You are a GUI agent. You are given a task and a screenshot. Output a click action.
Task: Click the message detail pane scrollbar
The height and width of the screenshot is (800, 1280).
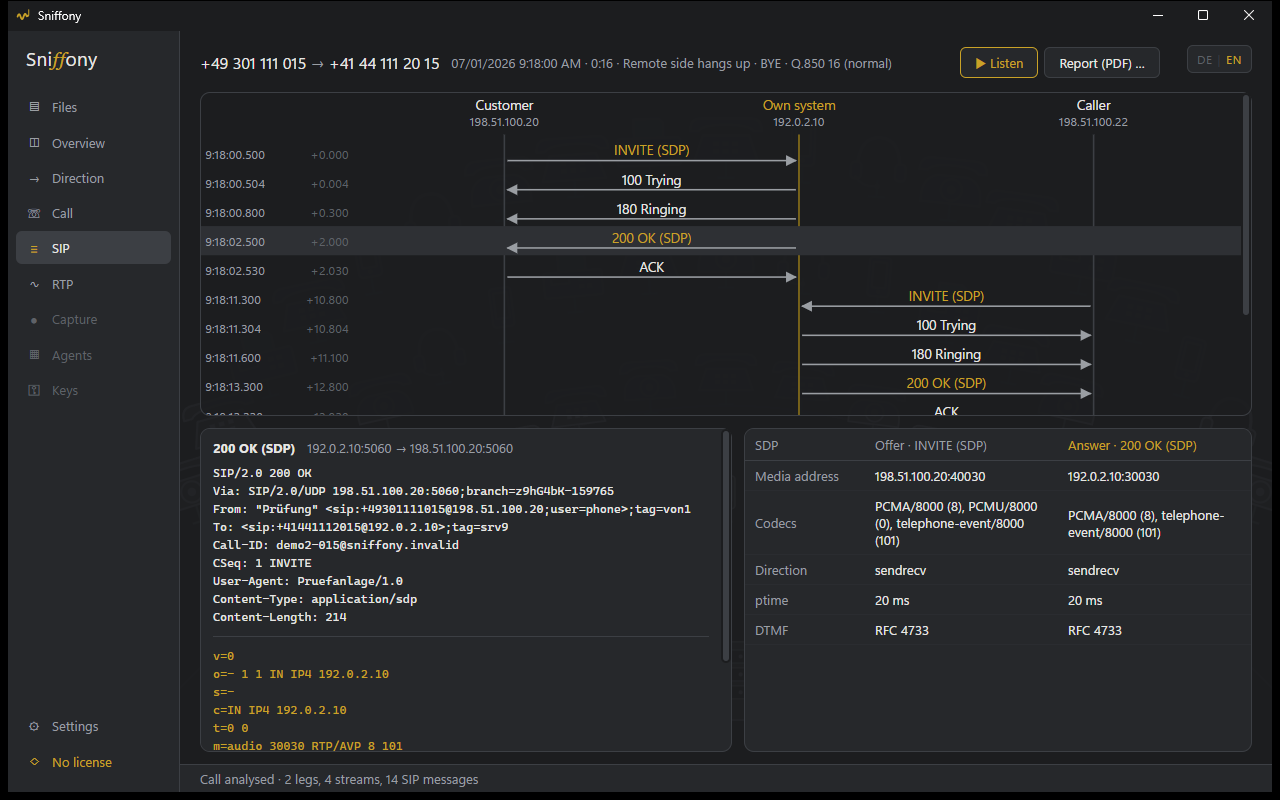[x=727, y=546]
